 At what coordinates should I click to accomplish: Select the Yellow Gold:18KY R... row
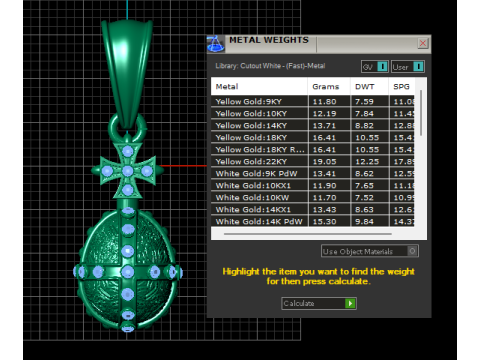tap(313, 149)
